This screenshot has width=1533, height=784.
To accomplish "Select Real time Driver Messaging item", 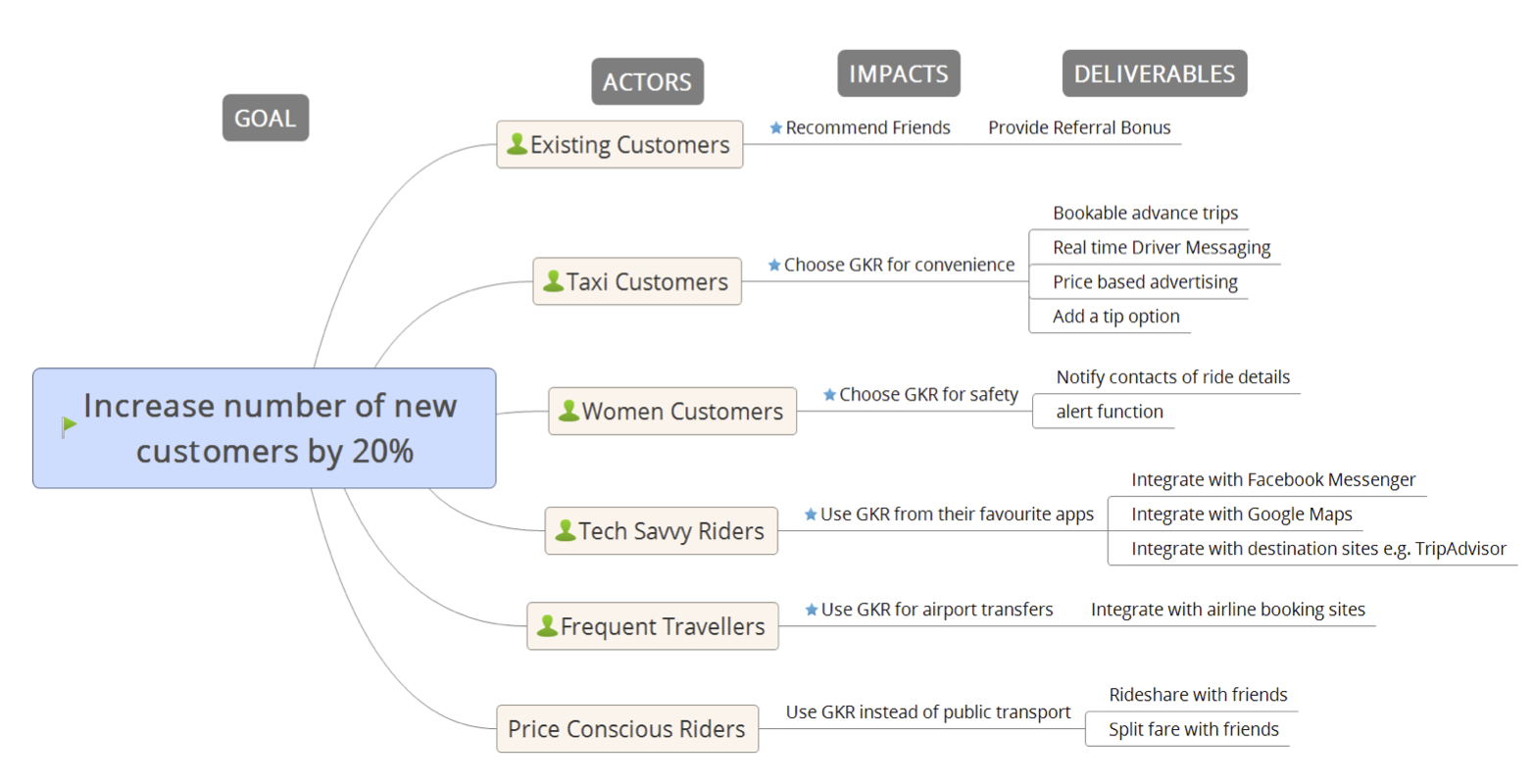I will tap(1162, 248).
